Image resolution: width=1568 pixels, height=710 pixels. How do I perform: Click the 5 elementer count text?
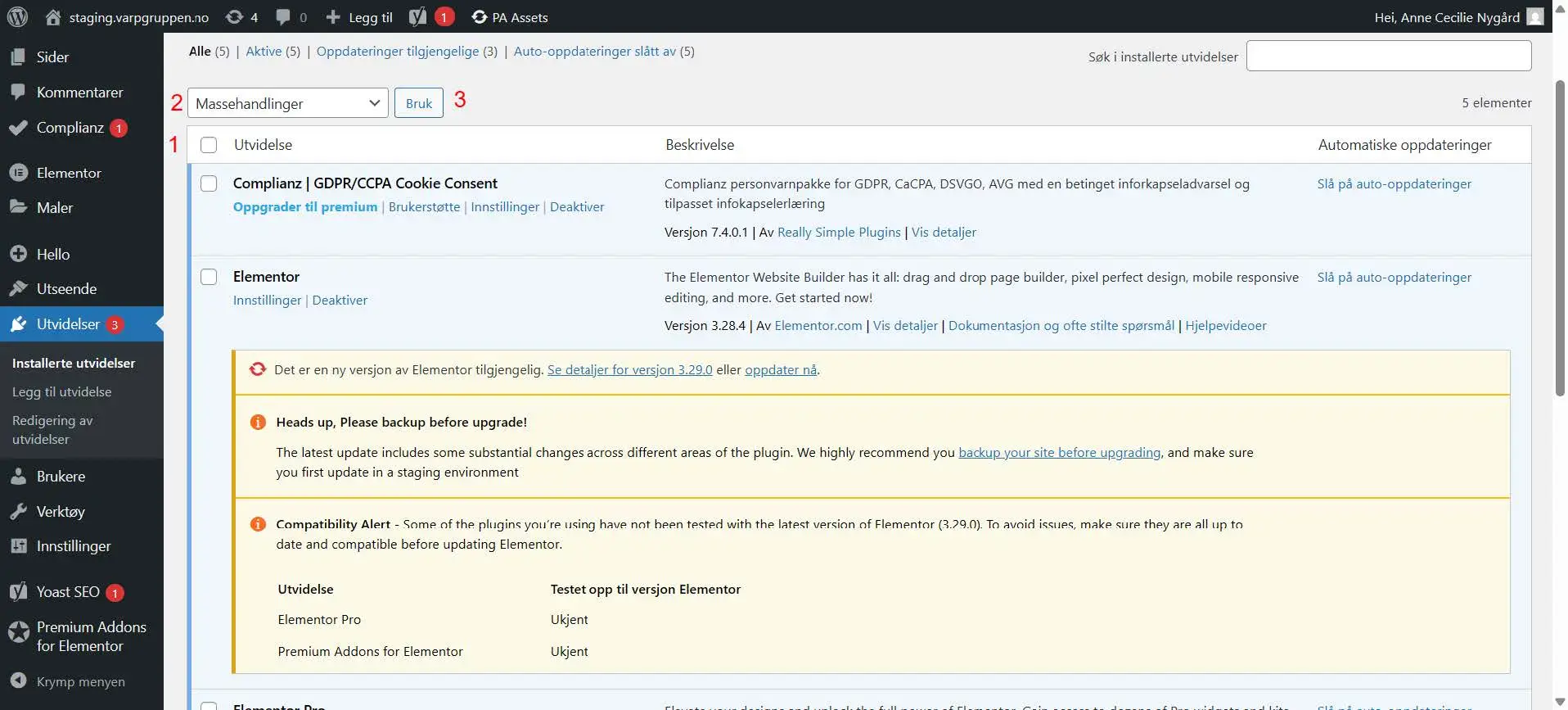click(1497, 102)
